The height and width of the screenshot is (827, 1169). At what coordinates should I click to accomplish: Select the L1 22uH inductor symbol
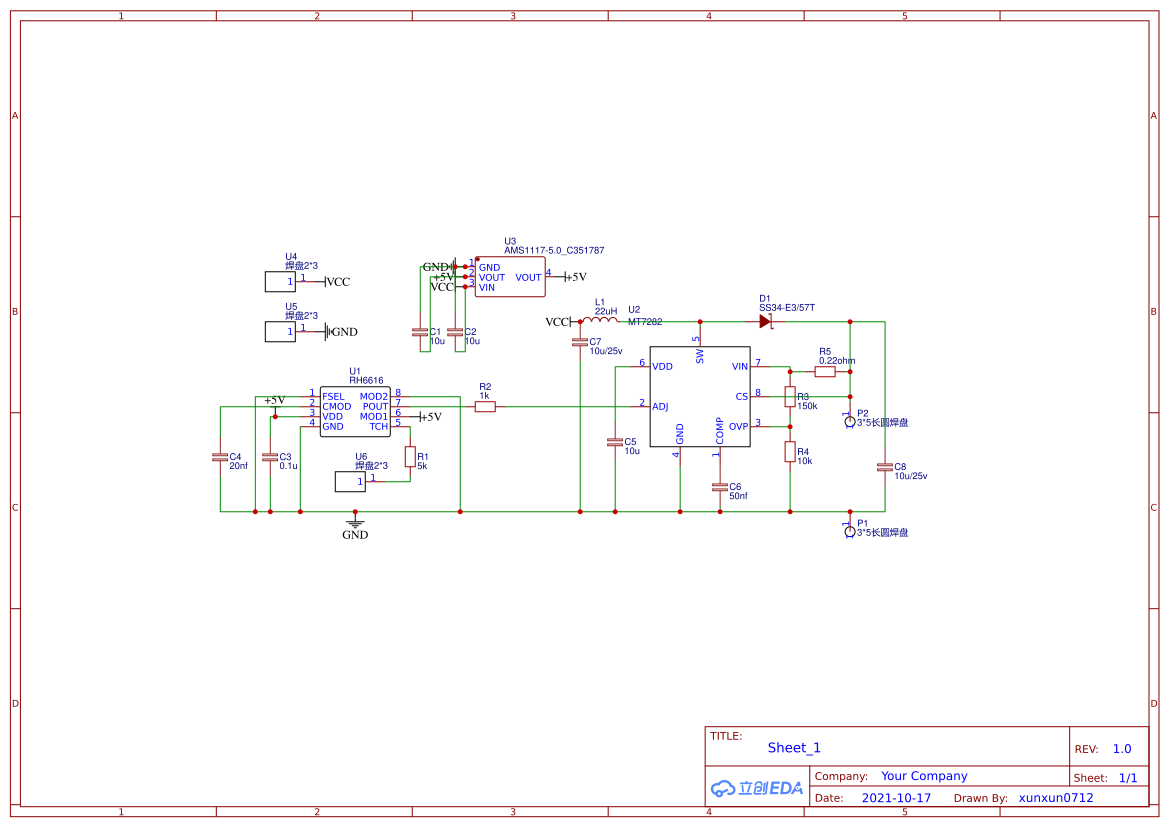point(599,321)
